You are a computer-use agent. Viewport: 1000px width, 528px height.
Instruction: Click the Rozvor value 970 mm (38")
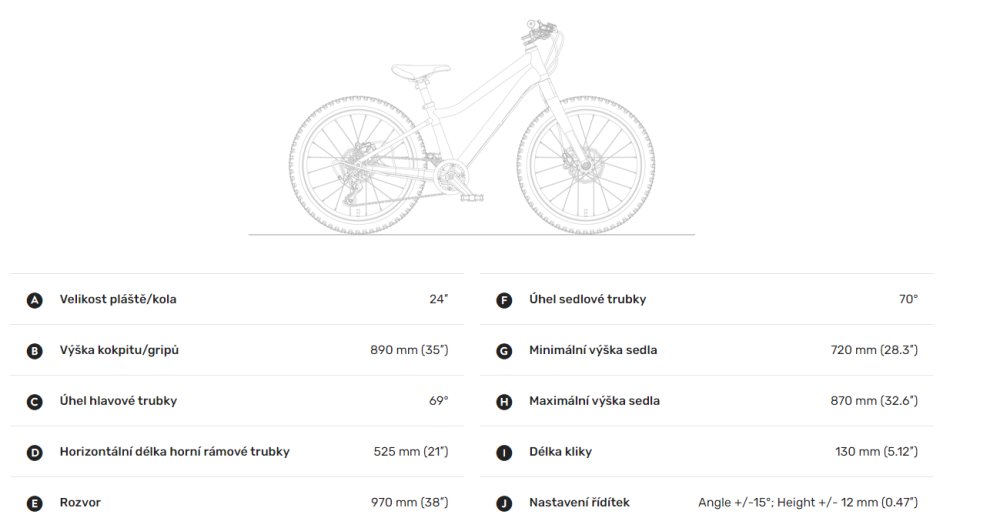coord(409,502)
